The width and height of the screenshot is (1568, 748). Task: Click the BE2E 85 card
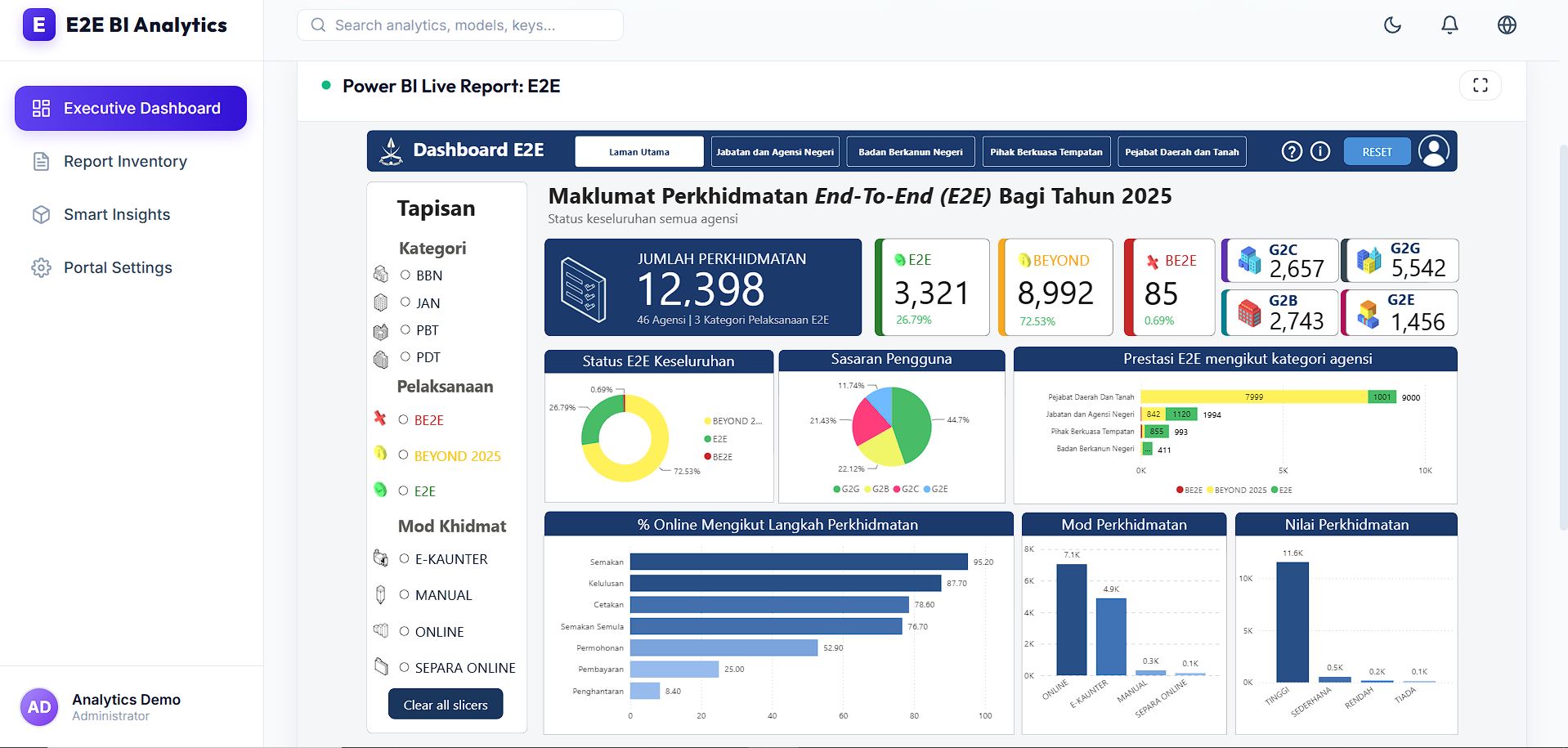(1169, 287)
